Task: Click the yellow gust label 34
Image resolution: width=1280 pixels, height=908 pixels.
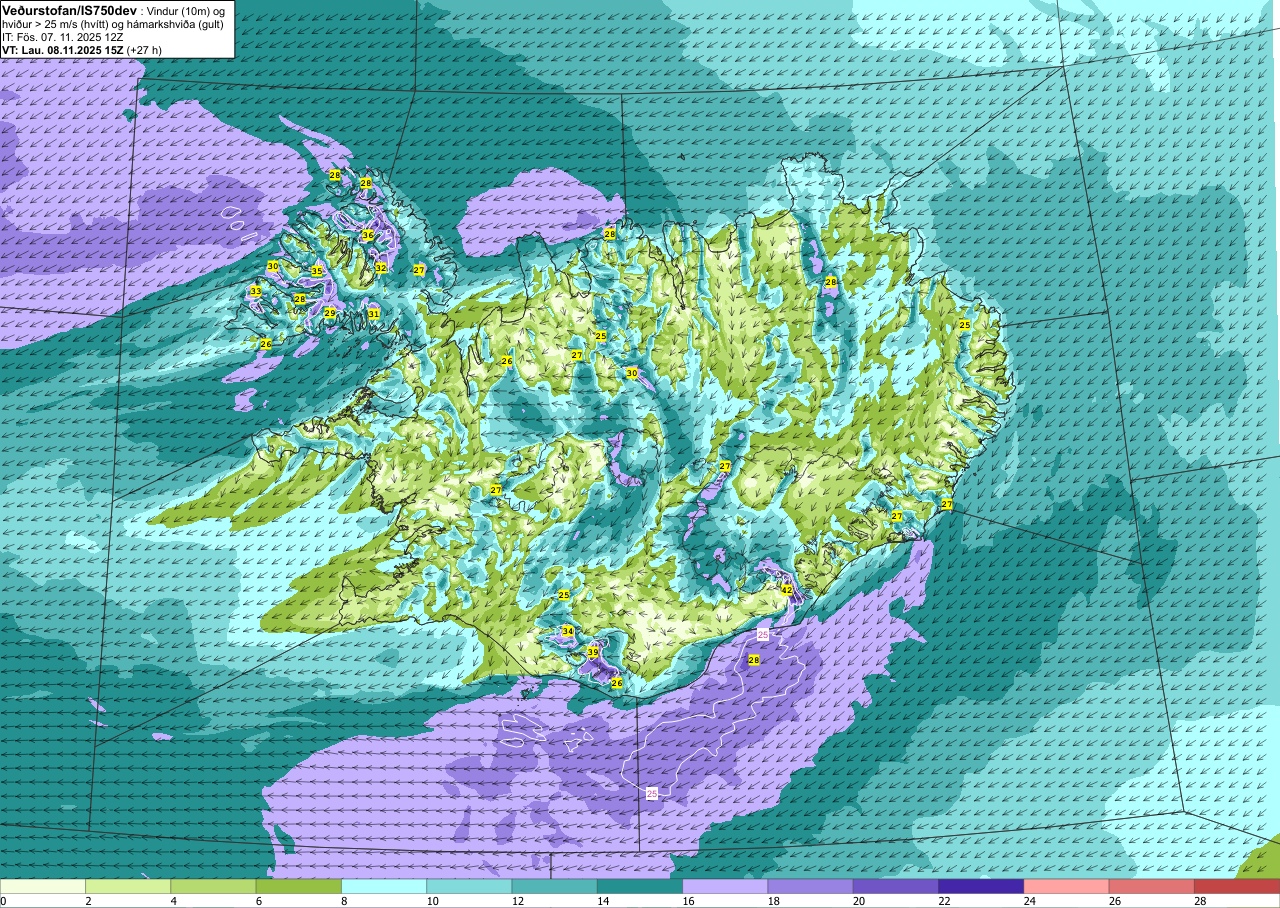Action: tap(568, 631)
